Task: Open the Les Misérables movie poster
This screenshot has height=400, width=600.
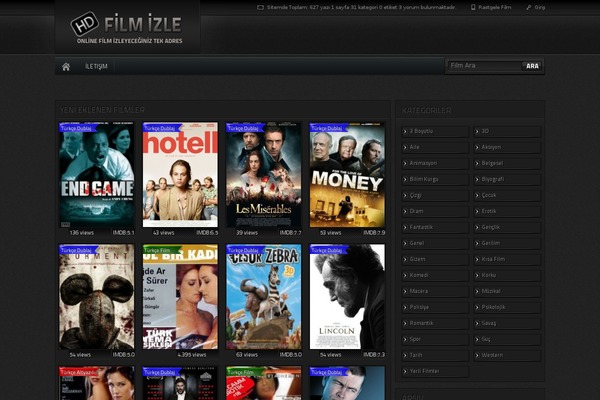Action: pos(264,175)
